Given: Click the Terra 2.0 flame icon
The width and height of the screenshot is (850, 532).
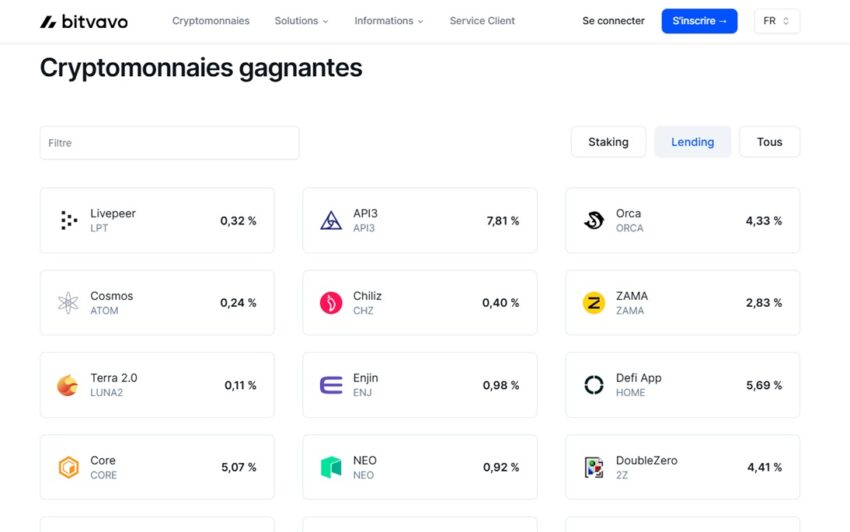Looking at the screenshot, I should click(x=68, y=385).
